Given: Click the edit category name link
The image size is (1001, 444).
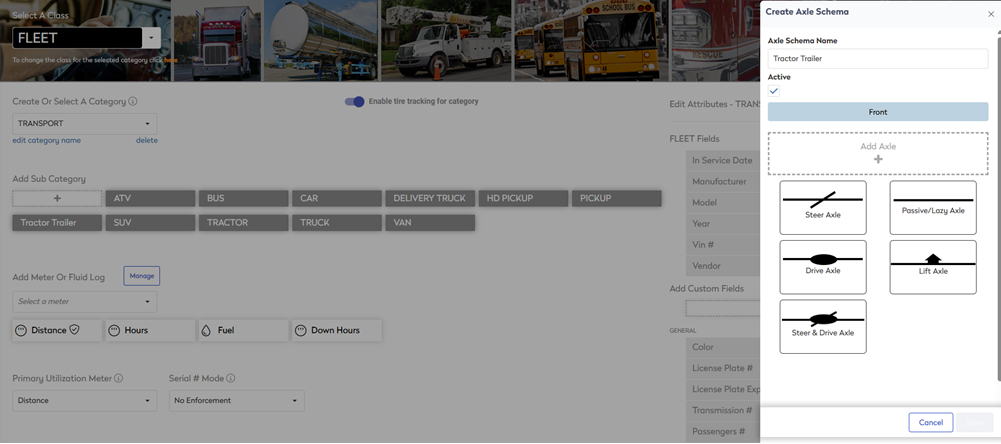Looking at the screenshot, I should (x=47, y=140).
